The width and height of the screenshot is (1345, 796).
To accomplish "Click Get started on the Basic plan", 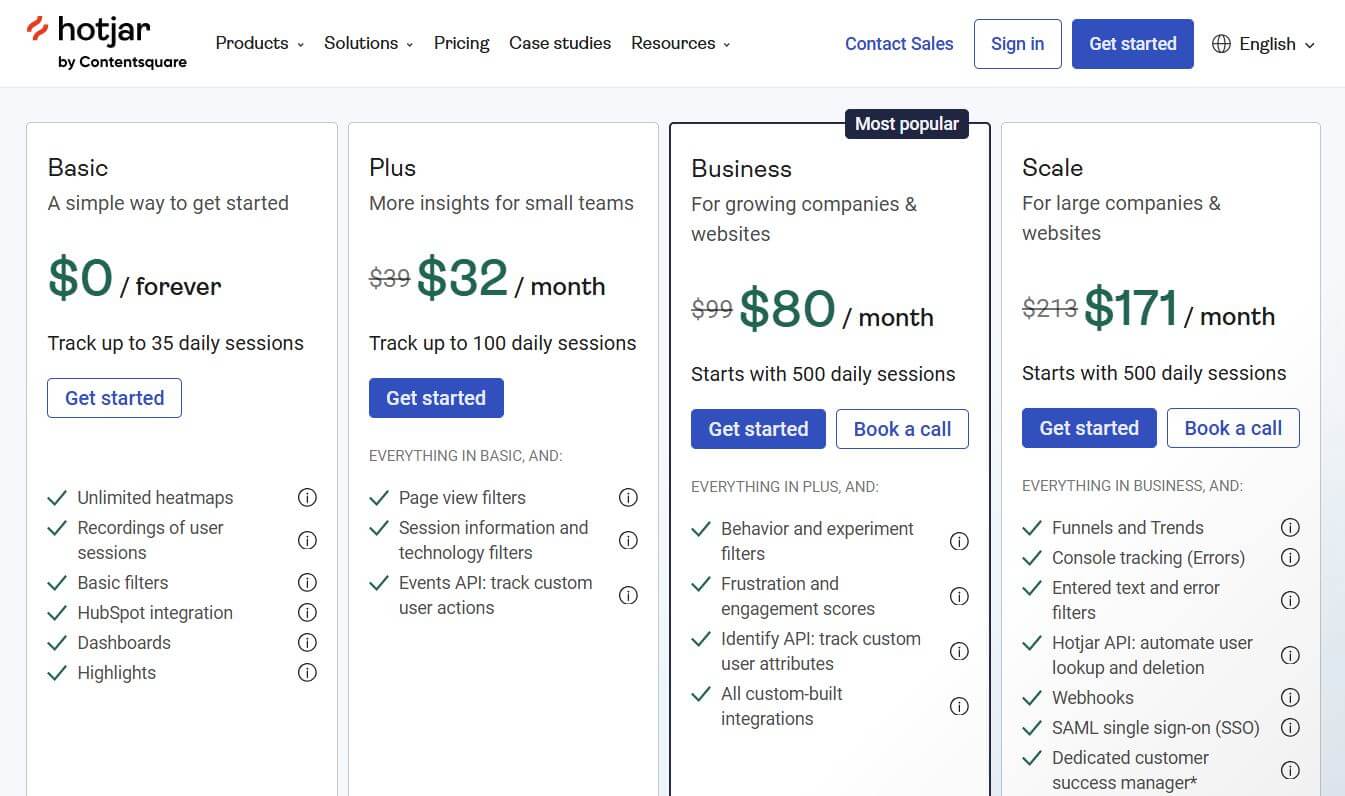I will 114,398.
